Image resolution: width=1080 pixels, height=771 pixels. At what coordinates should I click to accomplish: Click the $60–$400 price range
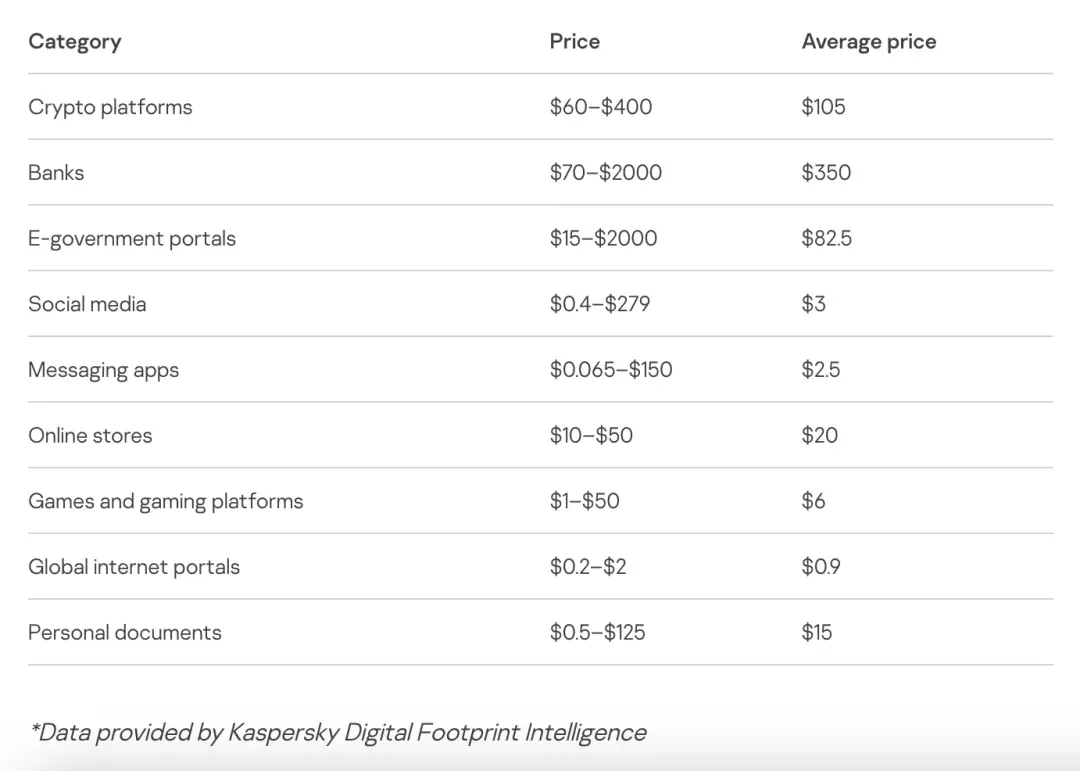click(x=601, y=107)
